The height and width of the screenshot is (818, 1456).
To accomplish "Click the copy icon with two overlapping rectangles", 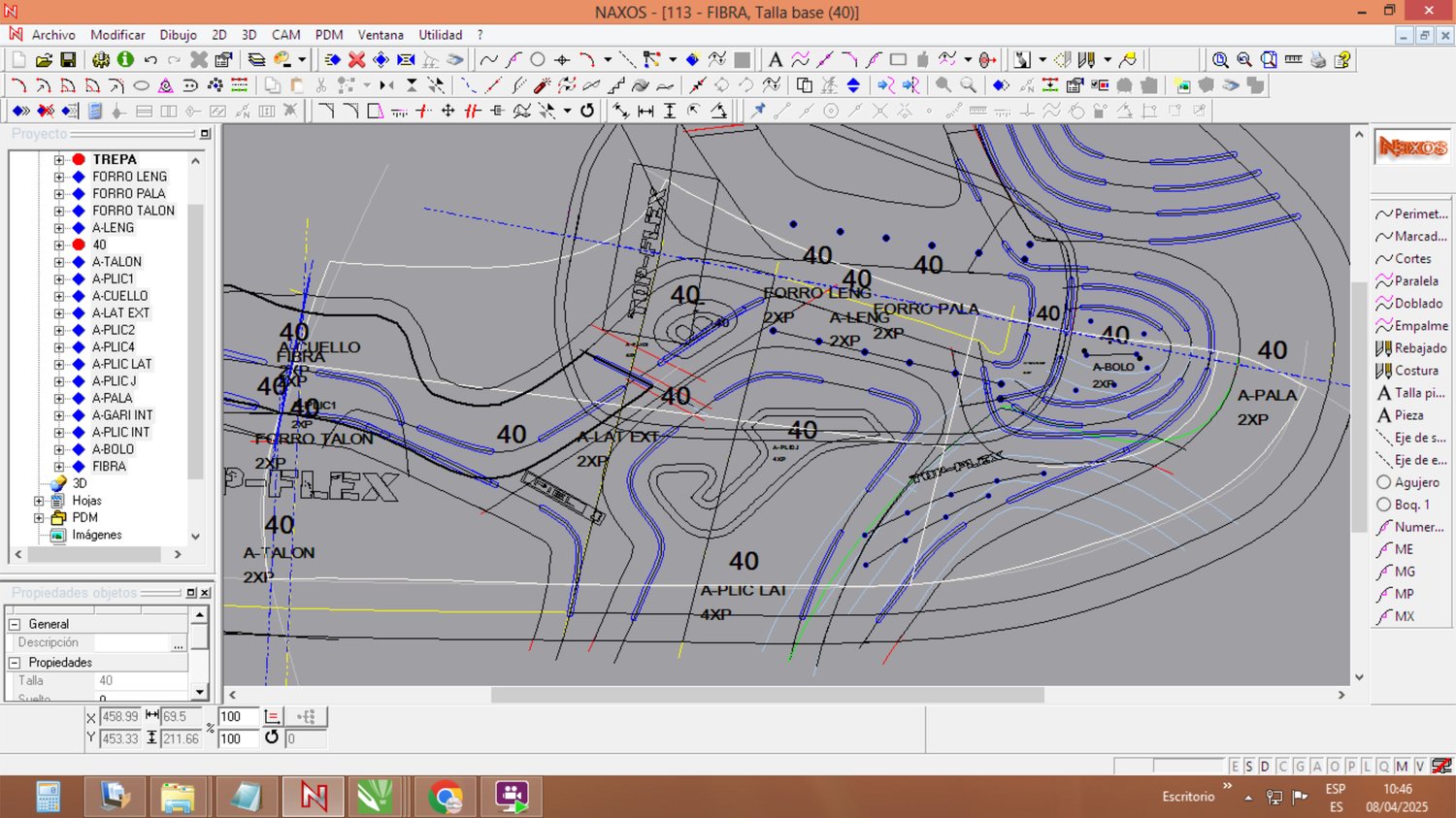I will point(804,85).
